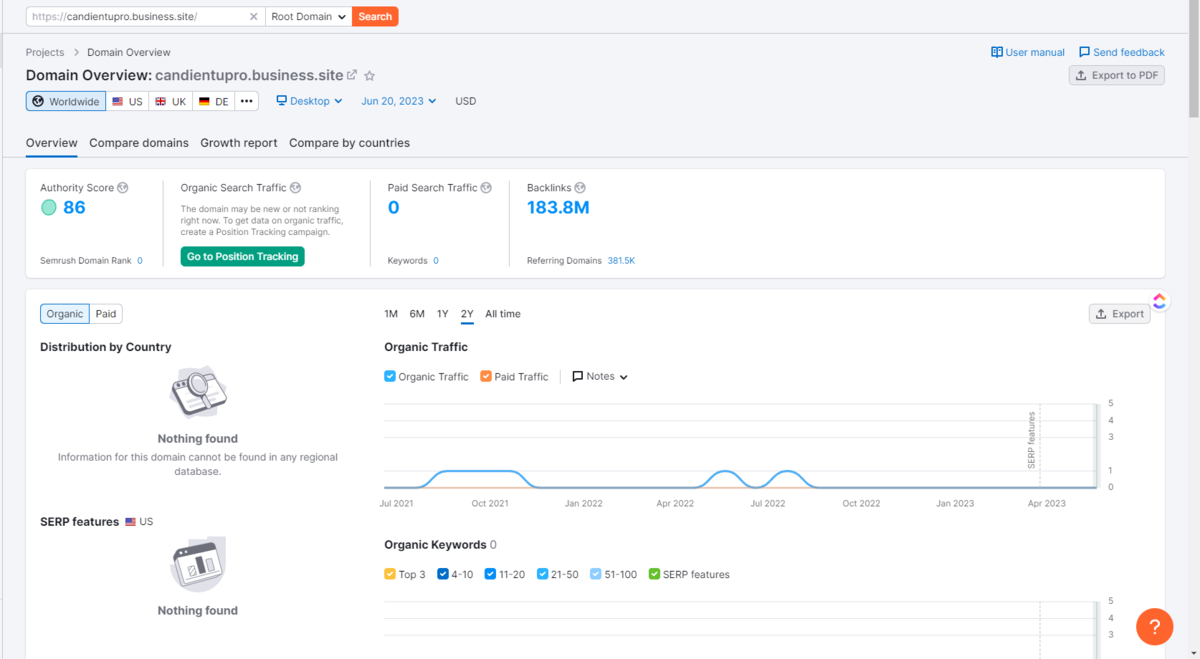Click the orange Search button
1200x659 pixels.
(375, 17)
